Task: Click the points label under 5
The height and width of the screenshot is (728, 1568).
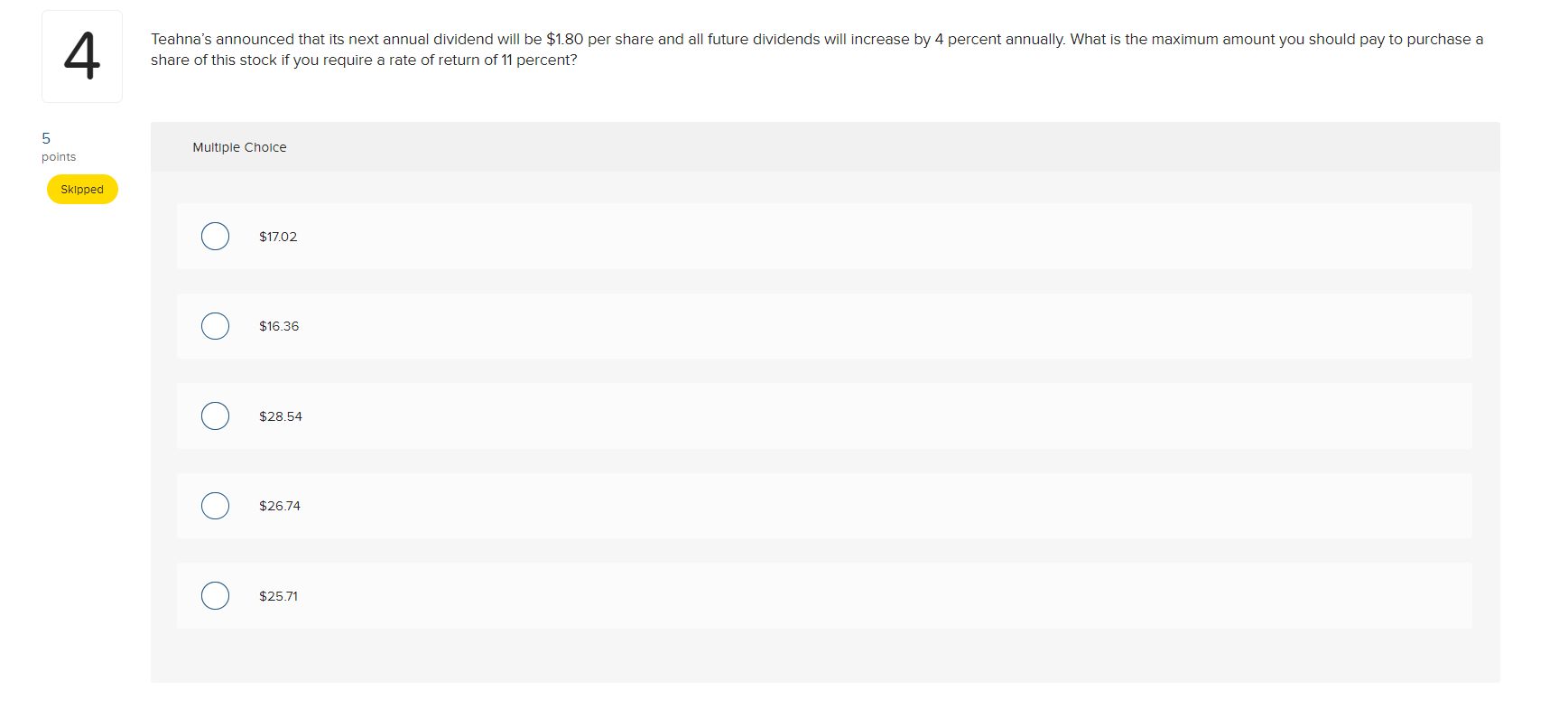Action: point(59,156)
